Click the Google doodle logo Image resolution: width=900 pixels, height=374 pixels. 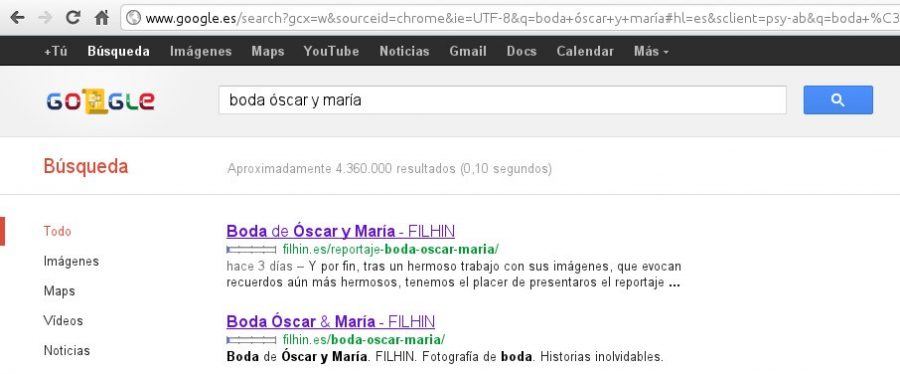coord(100,102)
